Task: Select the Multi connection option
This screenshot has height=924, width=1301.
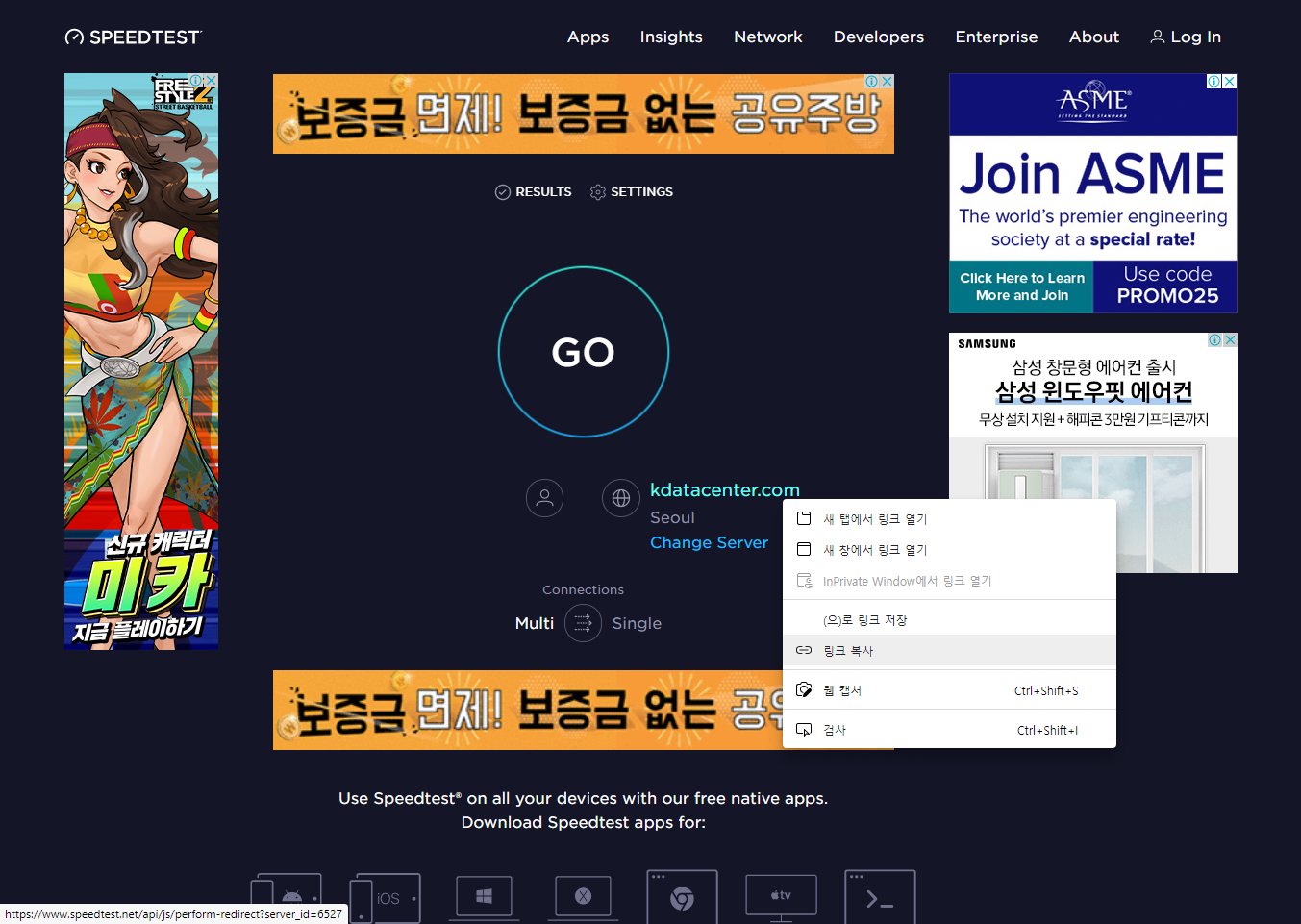Action: [x=534, y=623]
